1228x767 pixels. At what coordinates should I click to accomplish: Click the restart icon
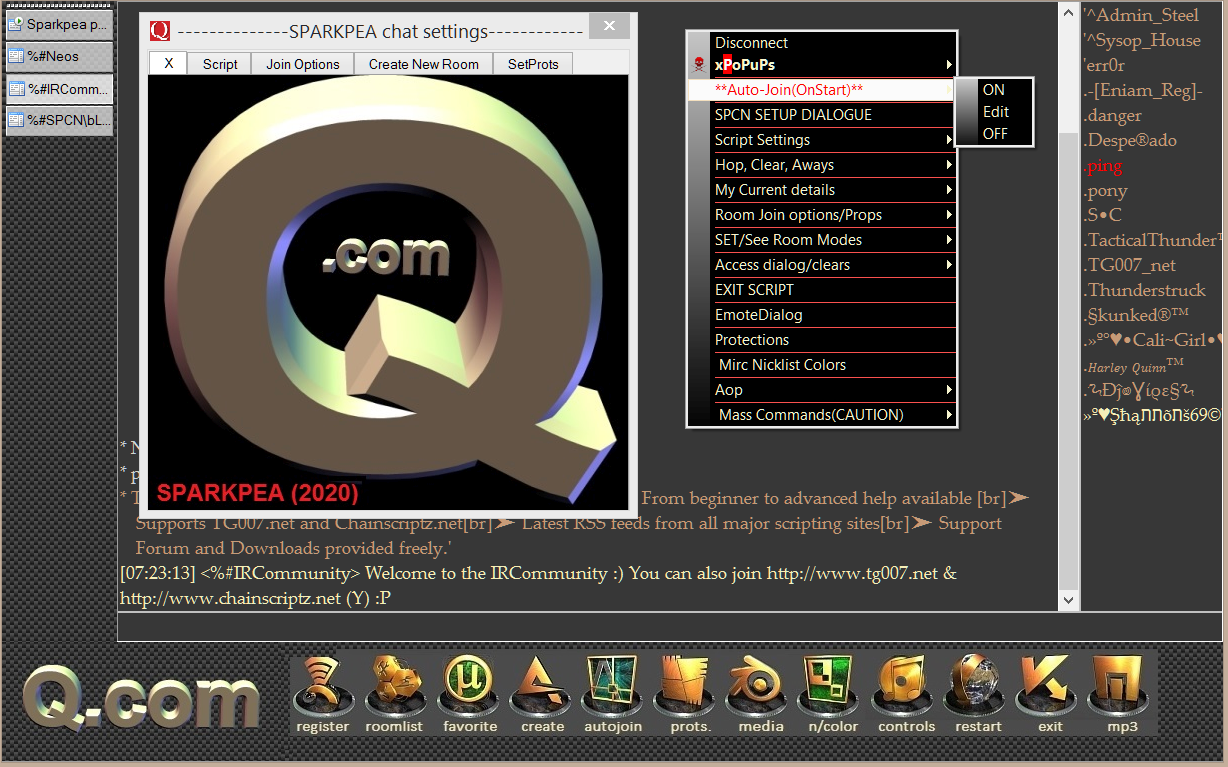click(x=978, y=695)
